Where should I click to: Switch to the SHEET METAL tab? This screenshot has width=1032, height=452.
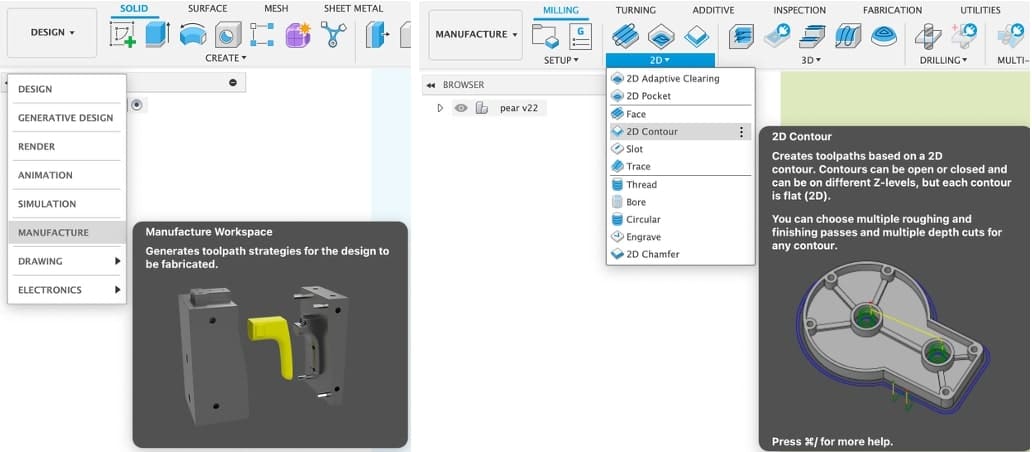[353, 9]
